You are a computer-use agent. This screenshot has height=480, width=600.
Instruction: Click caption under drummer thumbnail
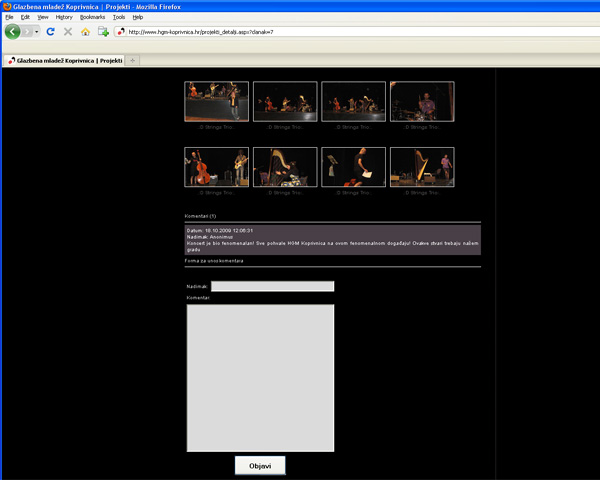coord(422,127)
